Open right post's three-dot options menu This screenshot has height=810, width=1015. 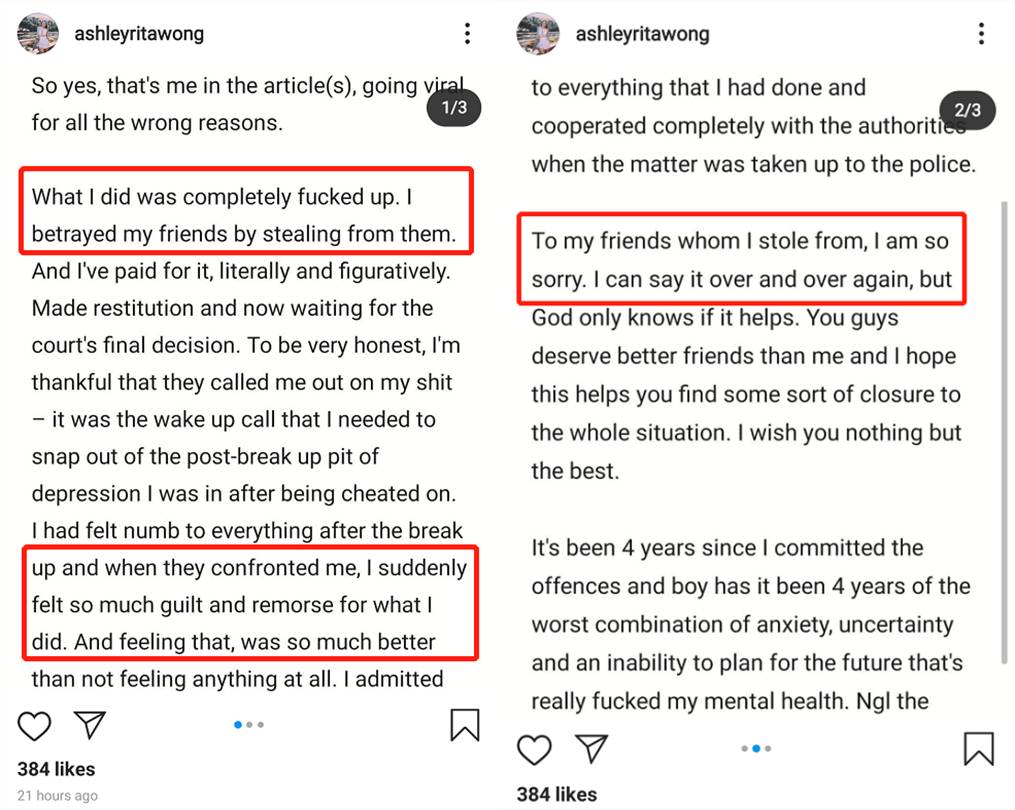(x=981, y=34)
